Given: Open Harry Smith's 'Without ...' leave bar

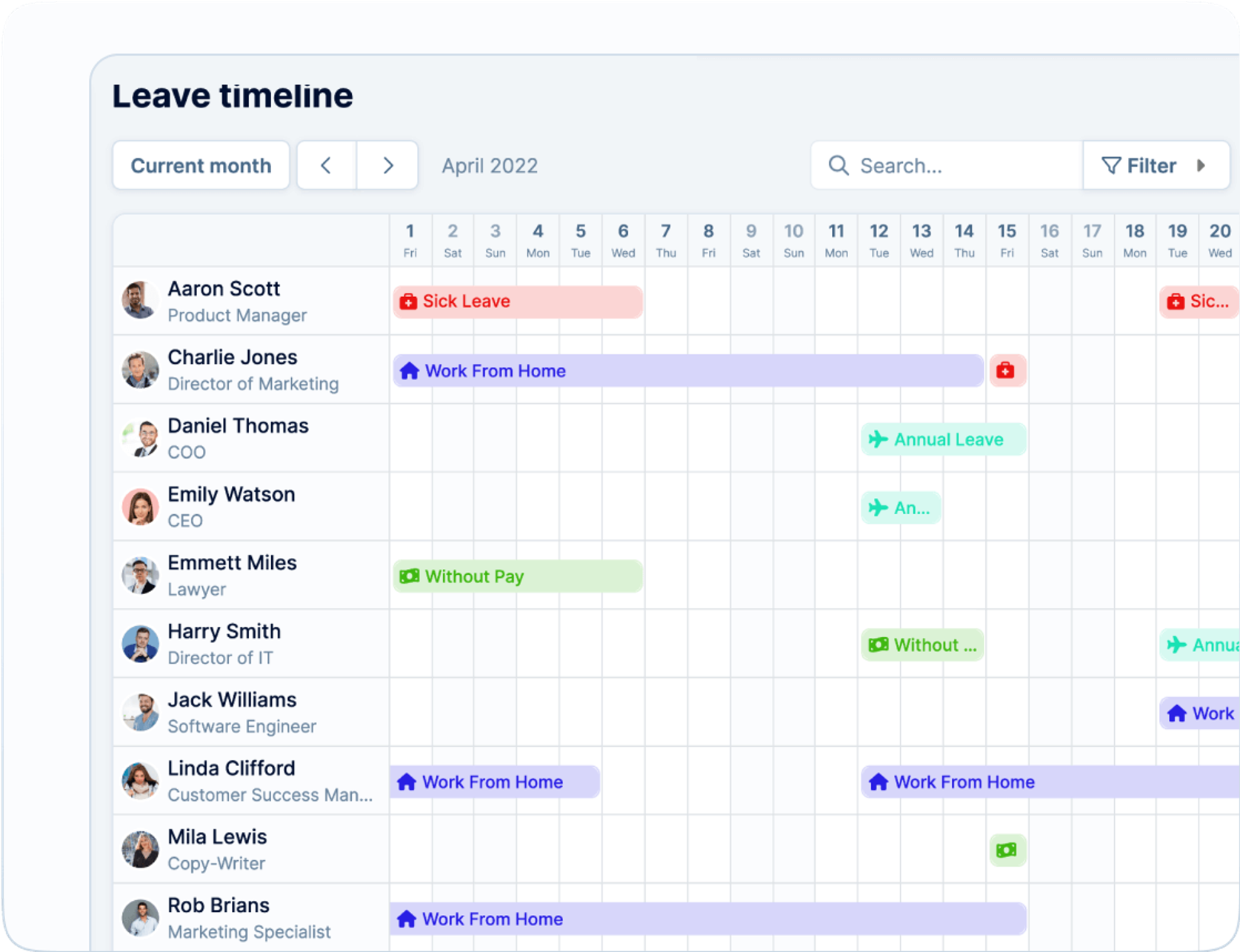Looking at the screenshot, I should (922, 645).
